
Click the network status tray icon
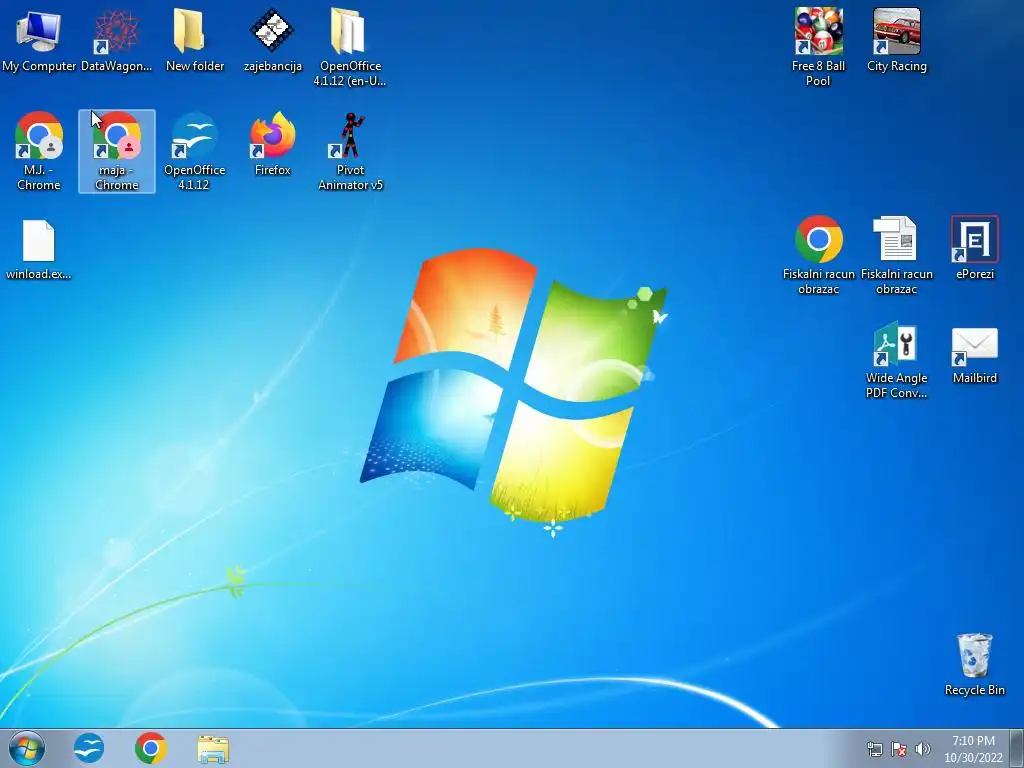[x=874, y=749]
